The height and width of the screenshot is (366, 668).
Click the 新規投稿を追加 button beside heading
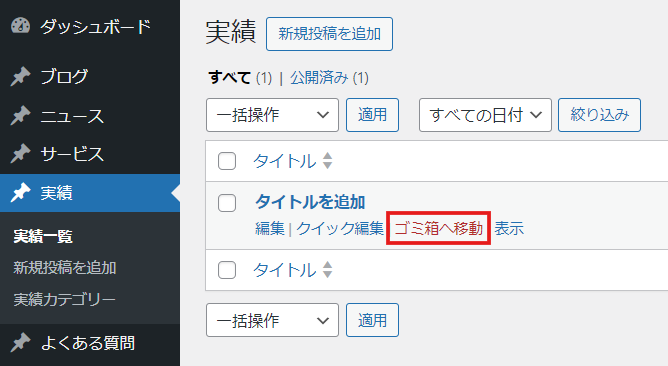tap(329, 34)
